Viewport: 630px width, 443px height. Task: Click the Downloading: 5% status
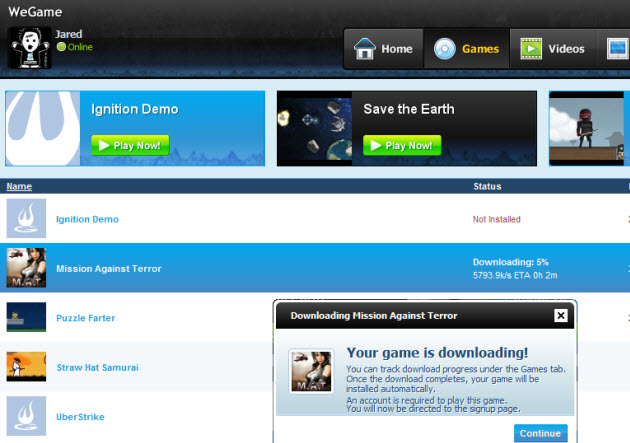click(x=510, y=262)
